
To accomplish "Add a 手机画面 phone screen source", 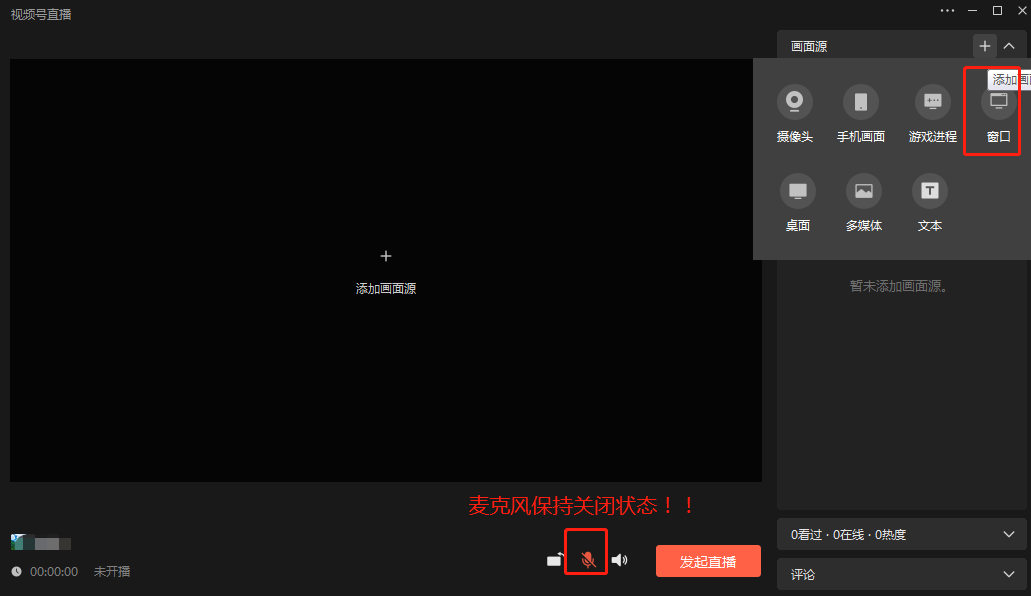I will point(862,112).
